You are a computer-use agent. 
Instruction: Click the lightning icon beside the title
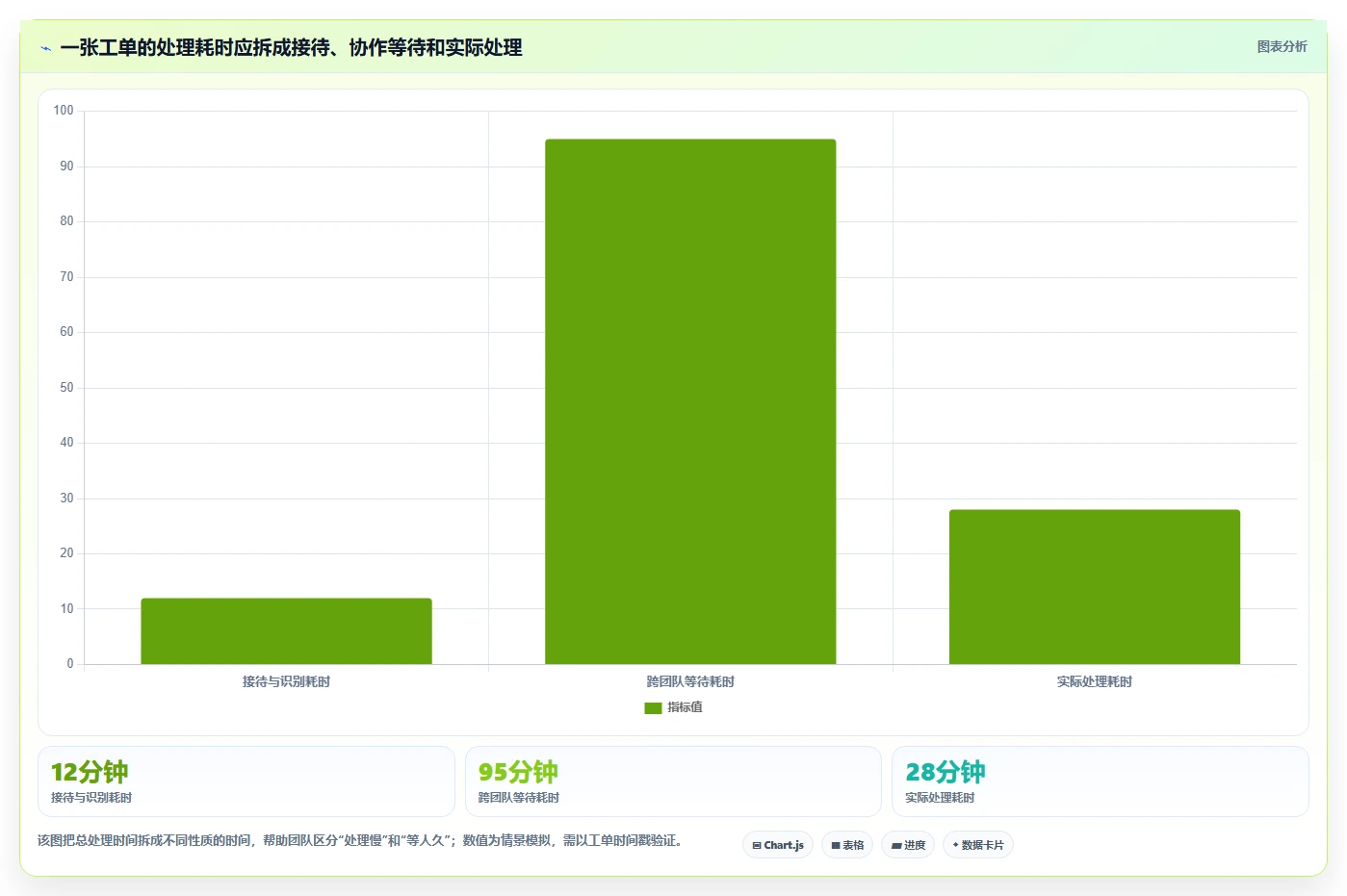click(x=45, y=48)
